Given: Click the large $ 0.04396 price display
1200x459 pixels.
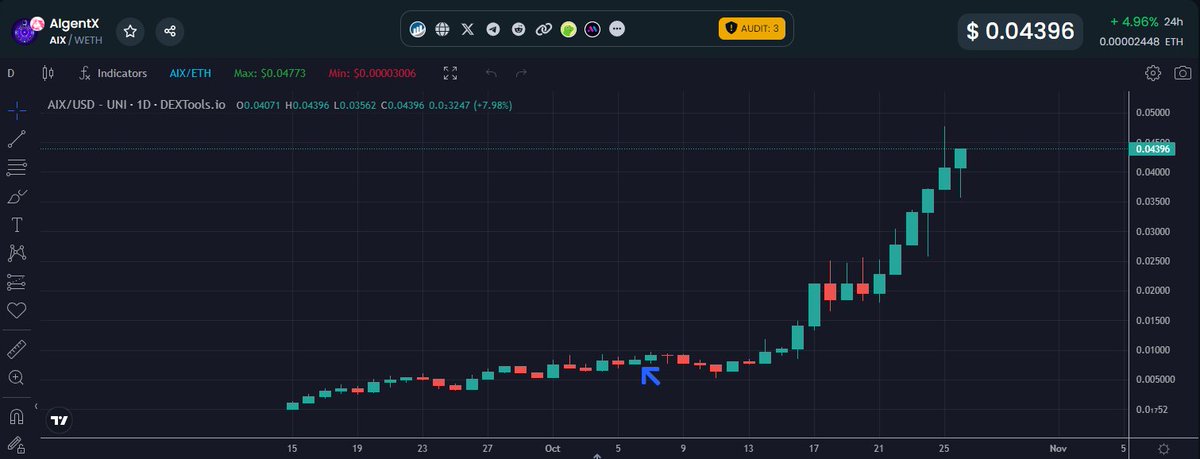Looking at the screenshot, I should [x=1020, y=31].
